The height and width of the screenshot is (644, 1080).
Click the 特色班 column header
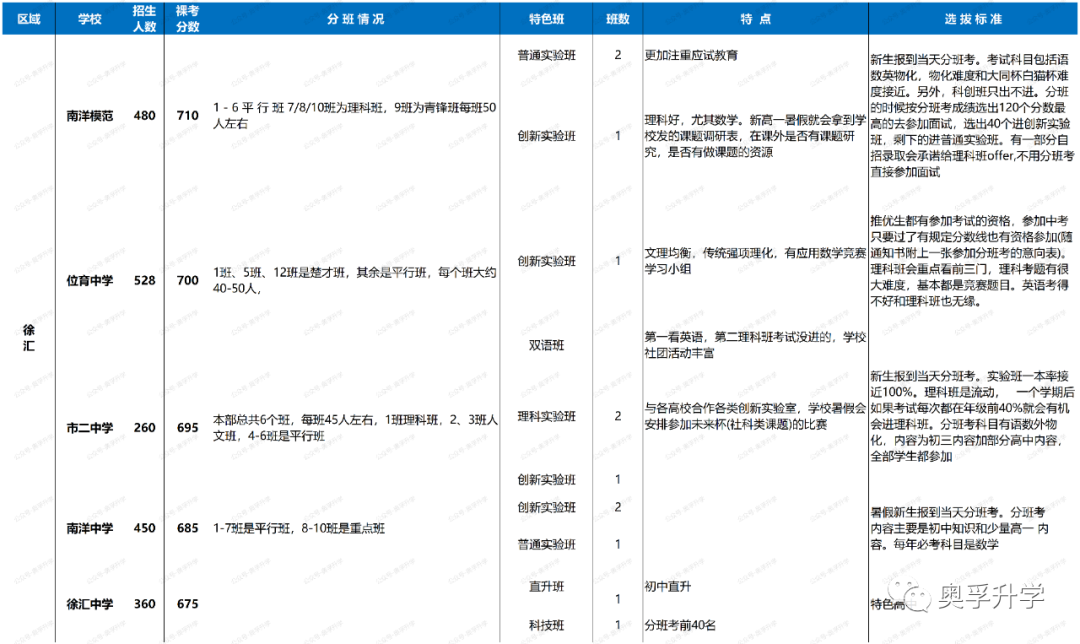pos(546,19)
